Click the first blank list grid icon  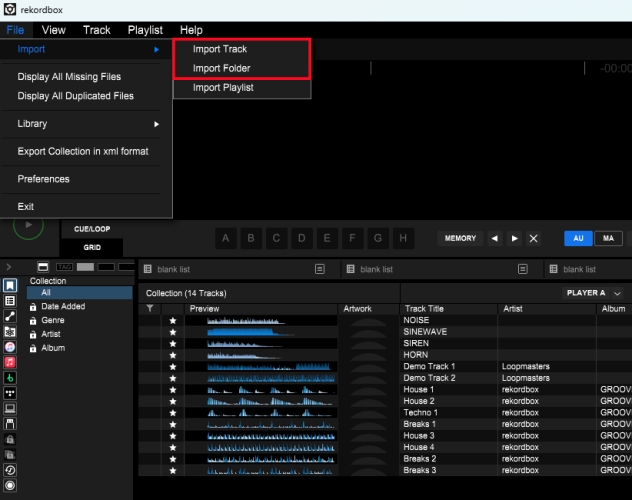click(x=148, y=269)
